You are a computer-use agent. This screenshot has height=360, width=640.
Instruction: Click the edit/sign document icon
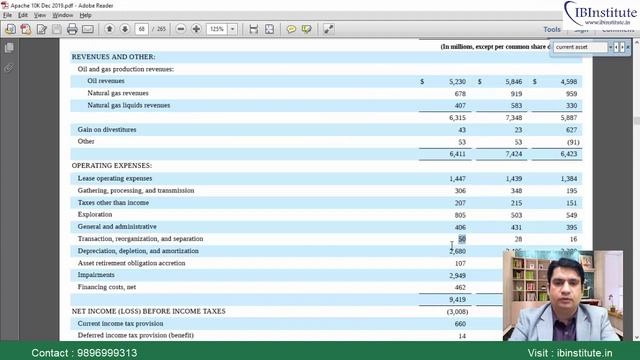pos(42,29)
